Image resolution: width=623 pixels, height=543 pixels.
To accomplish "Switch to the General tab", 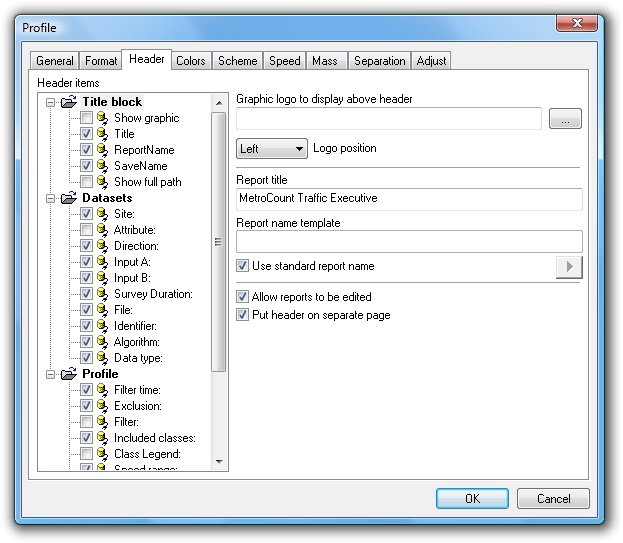I will point(54,61).
